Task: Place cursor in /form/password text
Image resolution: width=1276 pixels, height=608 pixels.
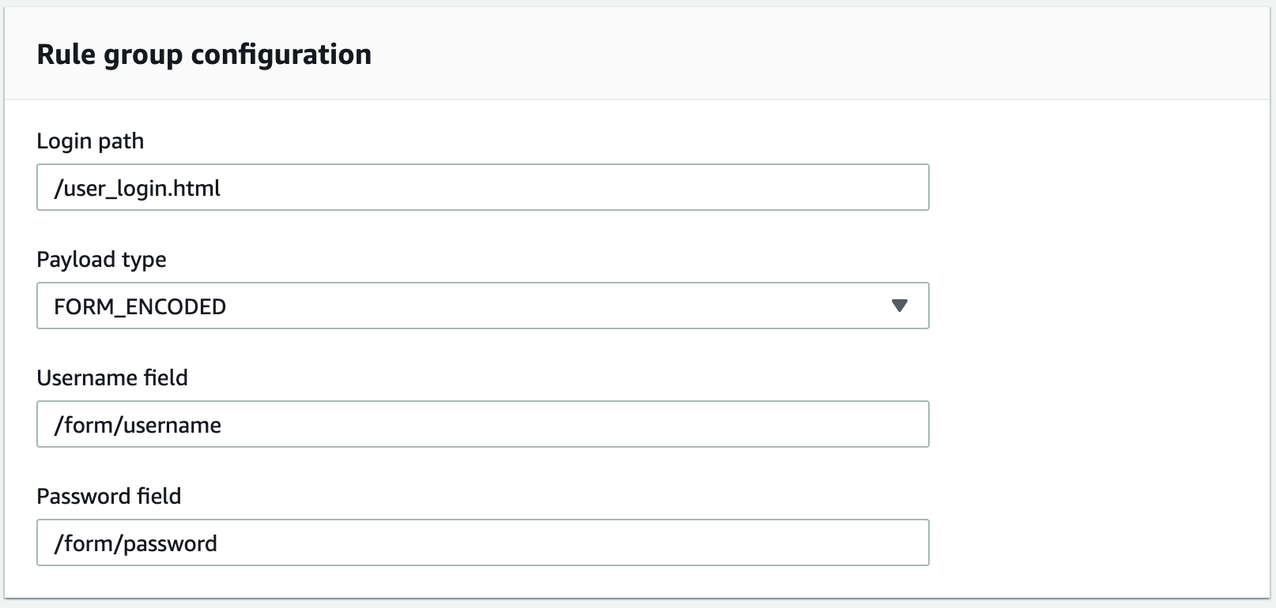Action: (x=135, y=543)
